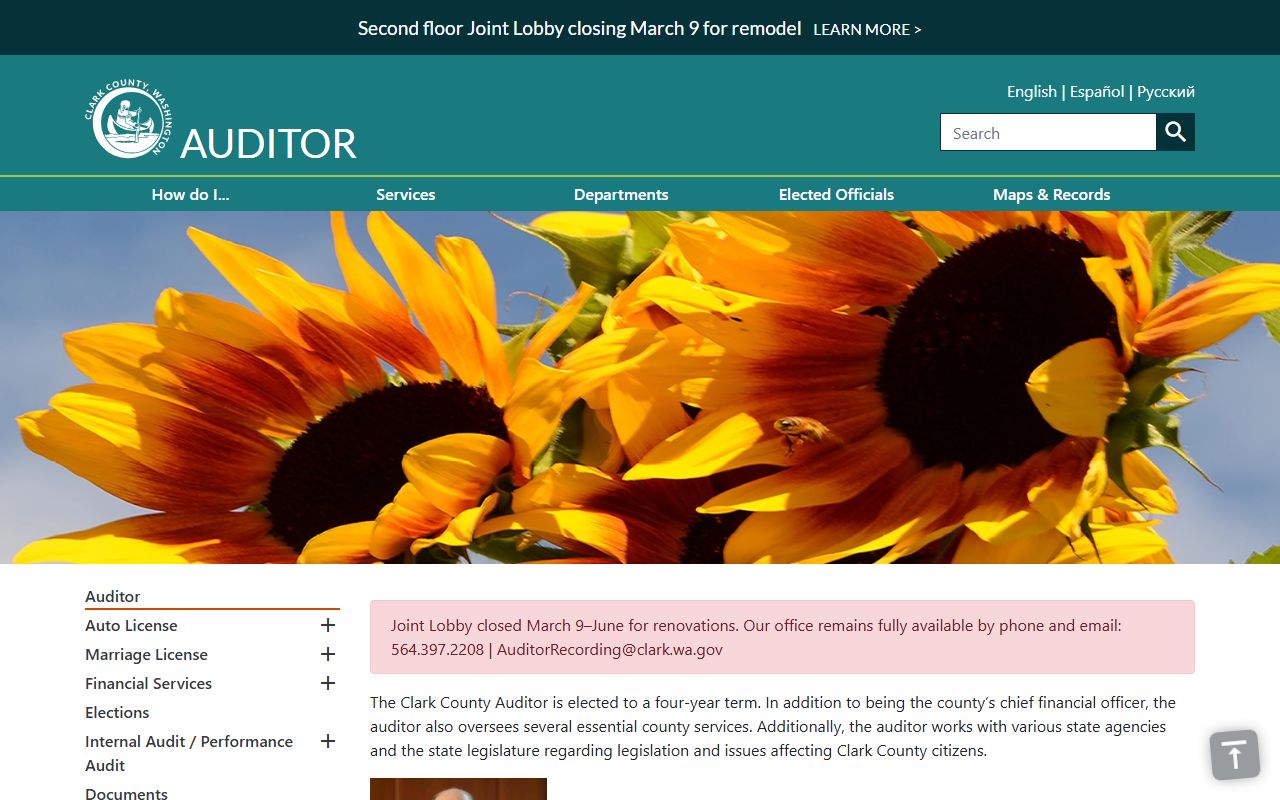Open the Departments menu
The image size is (1280, 800).
tap(621, 194)
